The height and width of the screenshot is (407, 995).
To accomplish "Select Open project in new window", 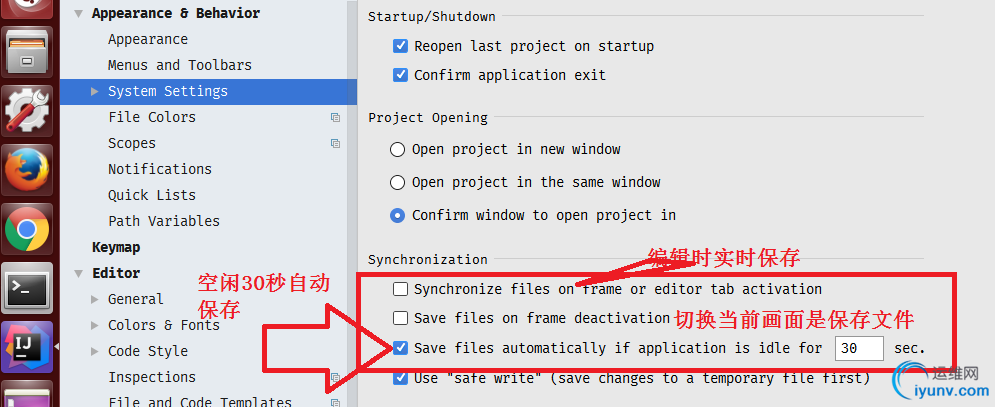I will coord(397,150).
